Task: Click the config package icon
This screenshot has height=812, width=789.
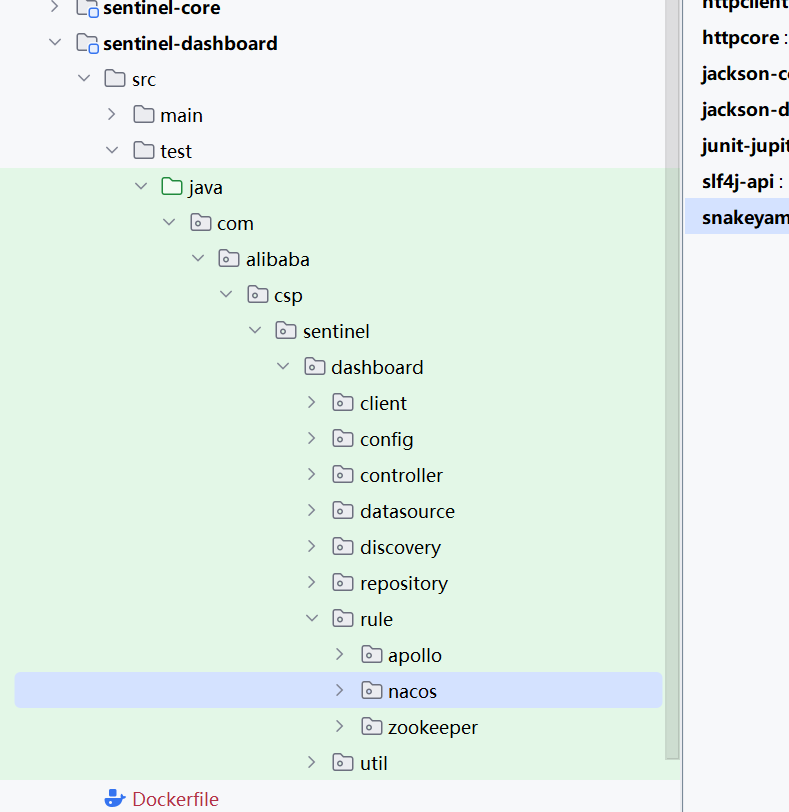Action: [x=343, y=439]
